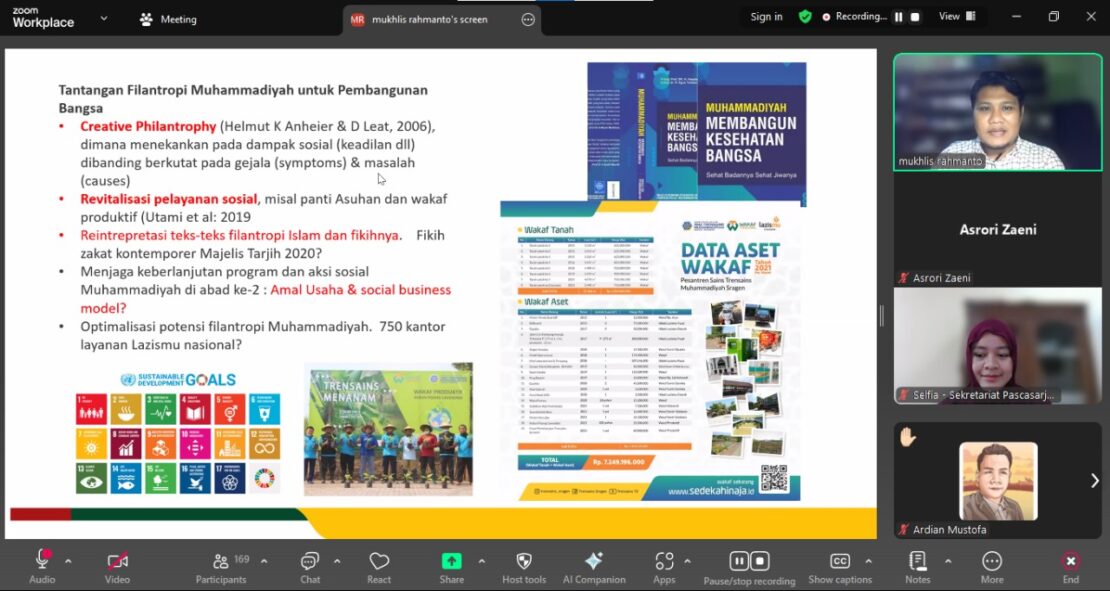Image resolution: width=1110 pixels, height=591 pixels.
Task: Click raised hand icon on Ardian tile
Action: (x=908, y=437)
